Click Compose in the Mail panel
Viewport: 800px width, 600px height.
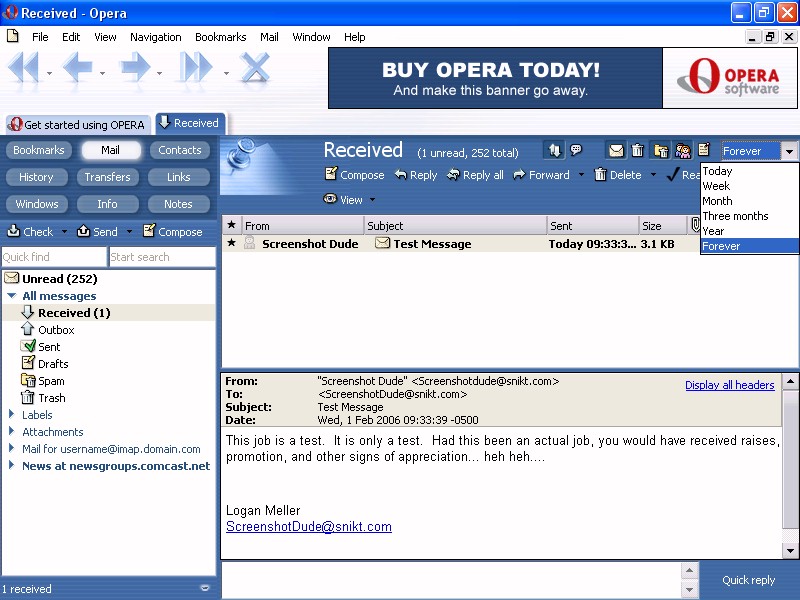coord(172,232)
